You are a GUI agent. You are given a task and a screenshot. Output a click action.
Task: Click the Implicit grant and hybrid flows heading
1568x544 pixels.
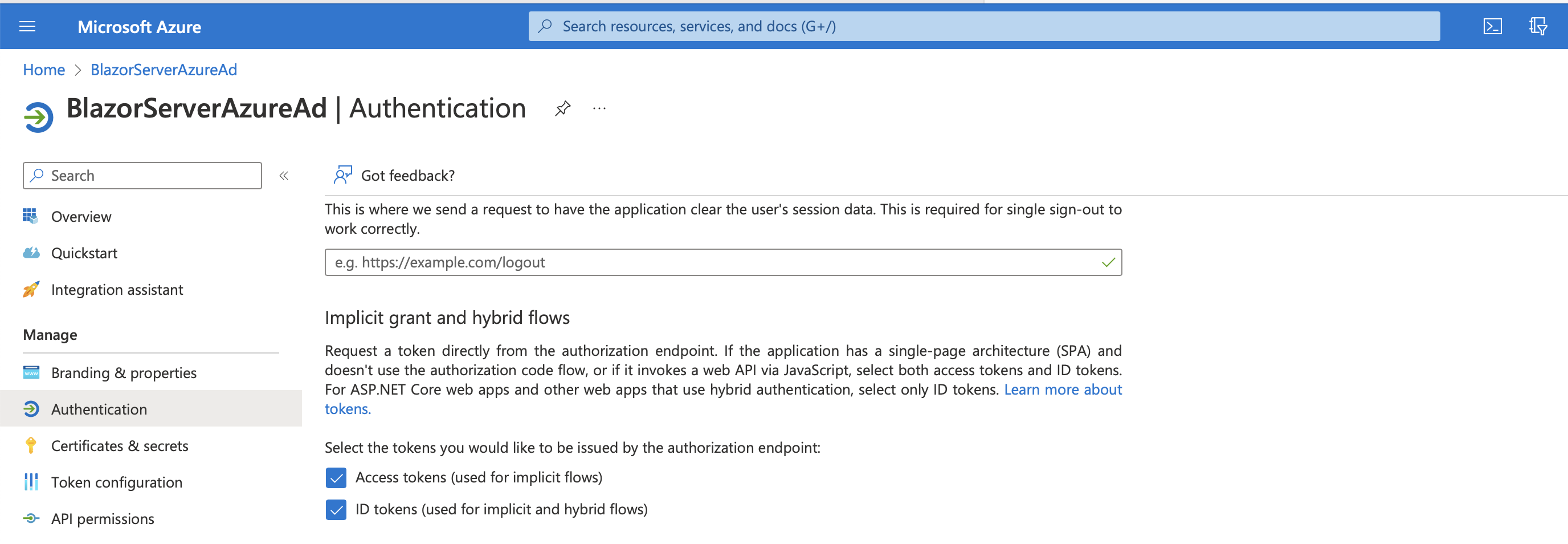tap(447, 318)
